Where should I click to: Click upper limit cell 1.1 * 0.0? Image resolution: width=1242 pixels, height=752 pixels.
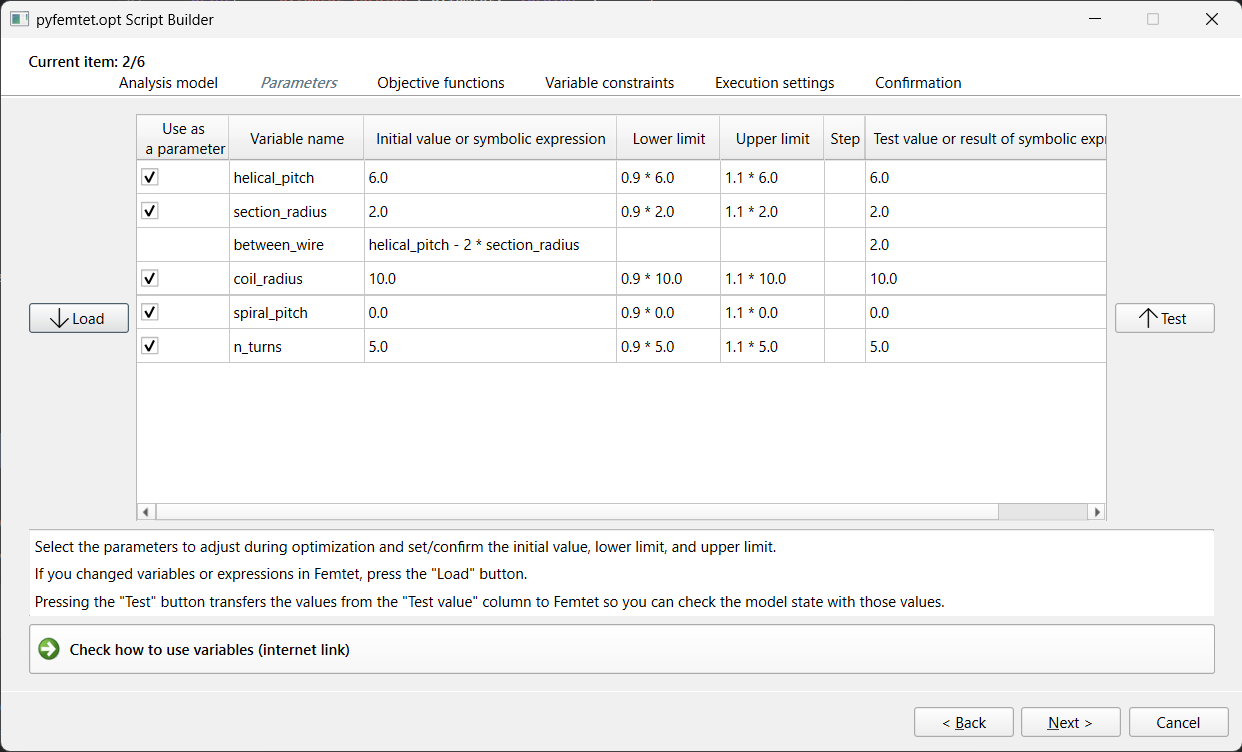tap(773, 312)
